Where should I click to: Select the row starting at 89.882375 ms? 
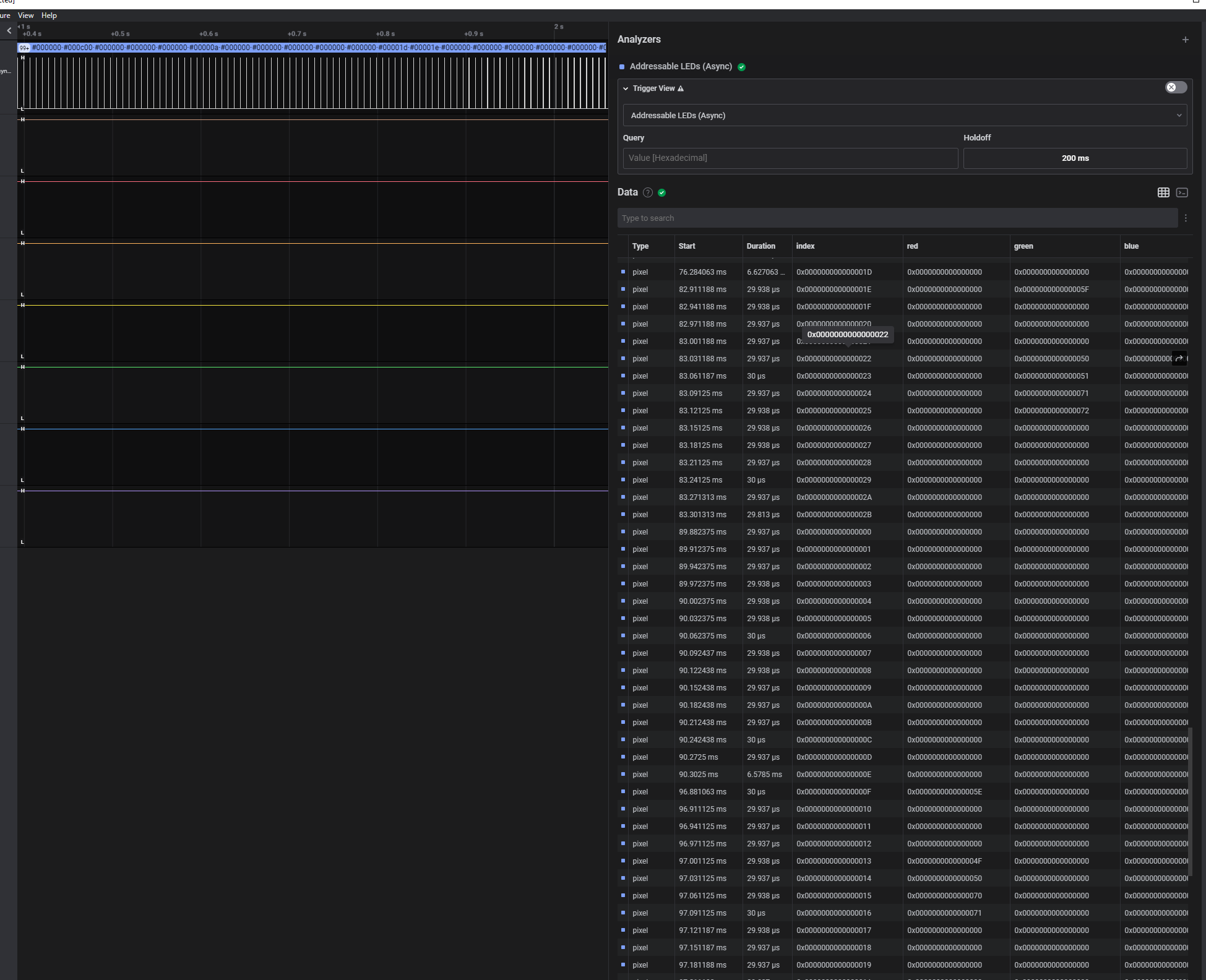pos(903,532)
